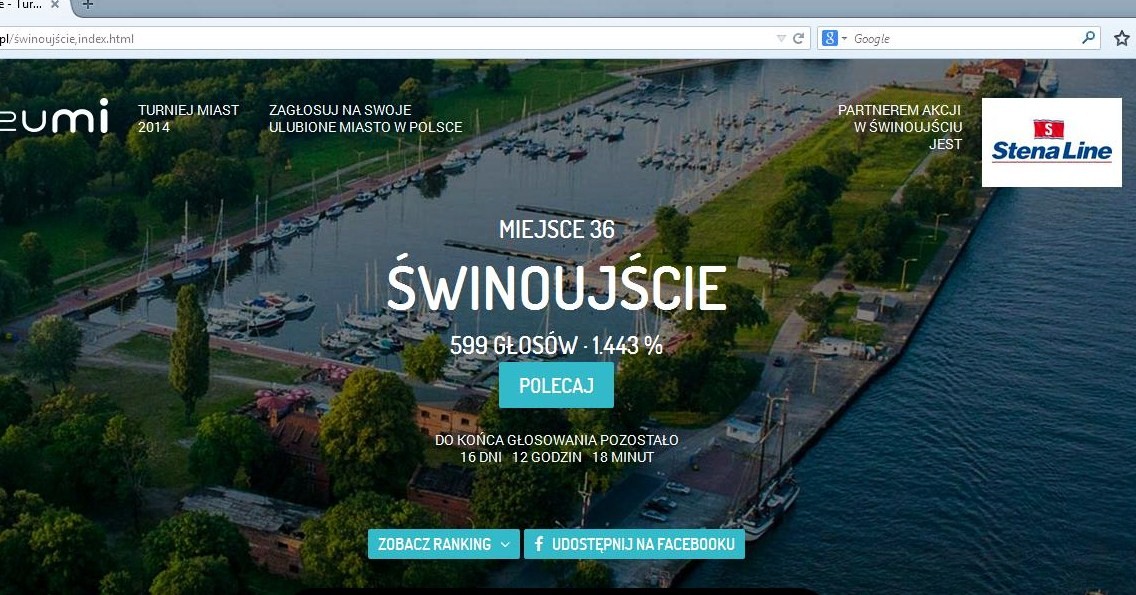This screenshot has height=595, width=1136.
Task: Bookmark this page with the star icon
Action: [x=1121, y=38]
